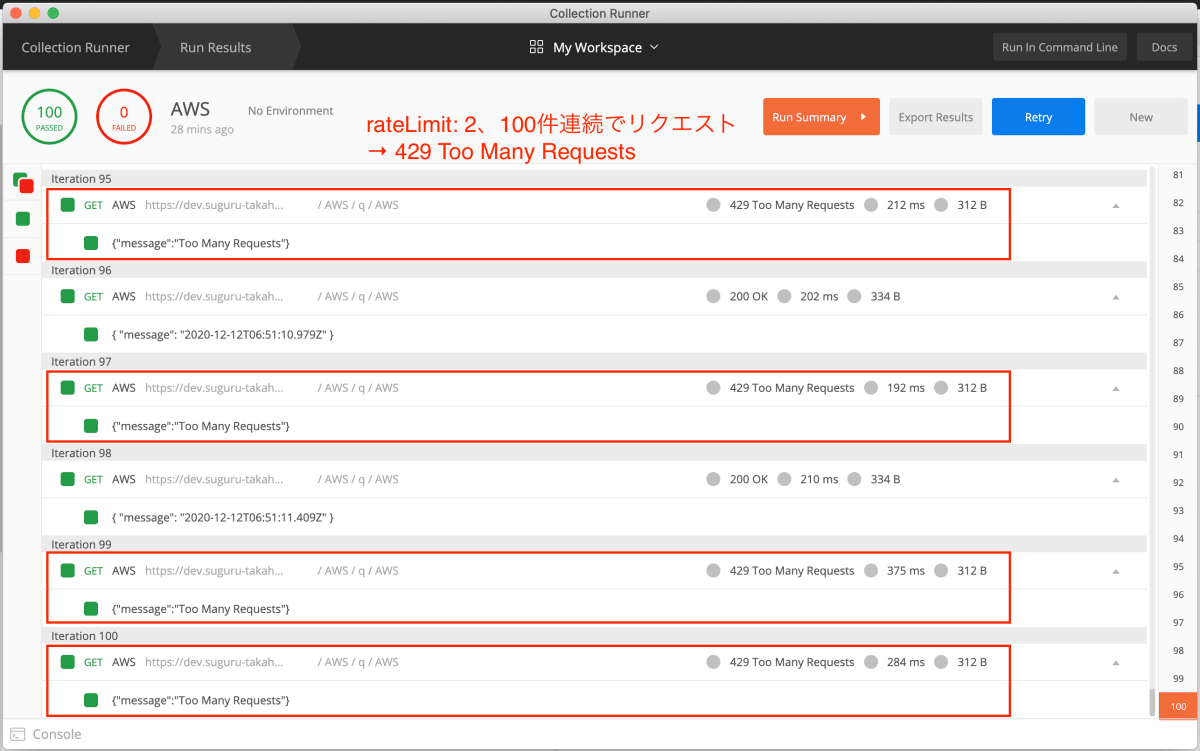Collapse the Iteration 100 request
The width and height of the screenshot is (1200, 751).
[1116, 662]
